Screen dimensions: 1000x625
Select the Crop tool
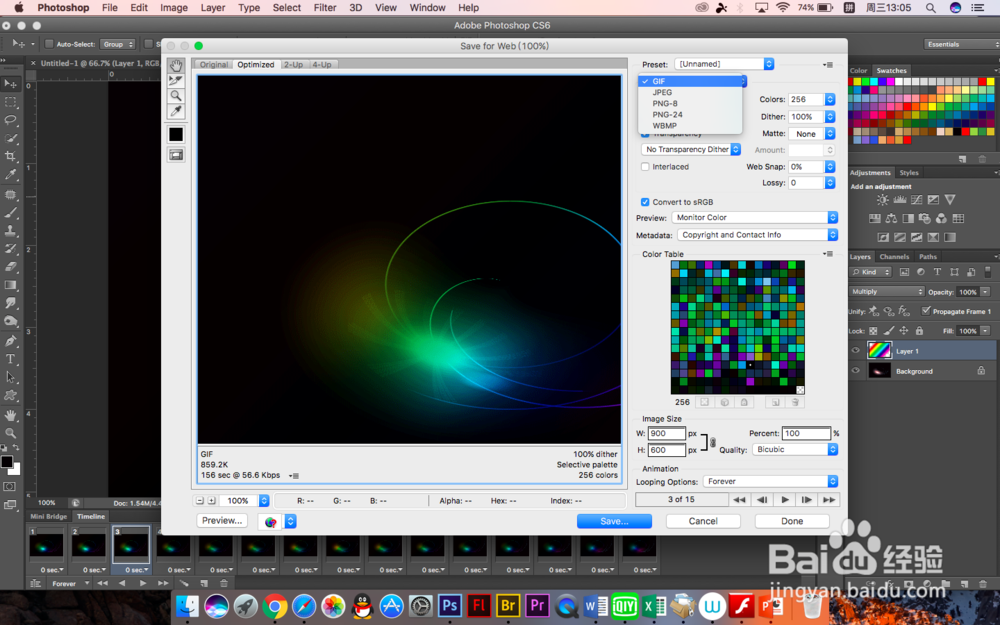point(10,156)
